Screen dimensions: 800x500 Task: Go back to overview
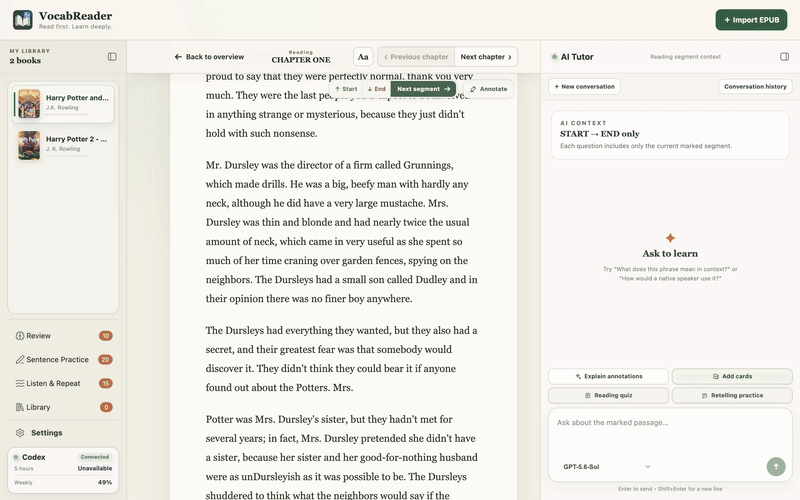click(209, 57)
